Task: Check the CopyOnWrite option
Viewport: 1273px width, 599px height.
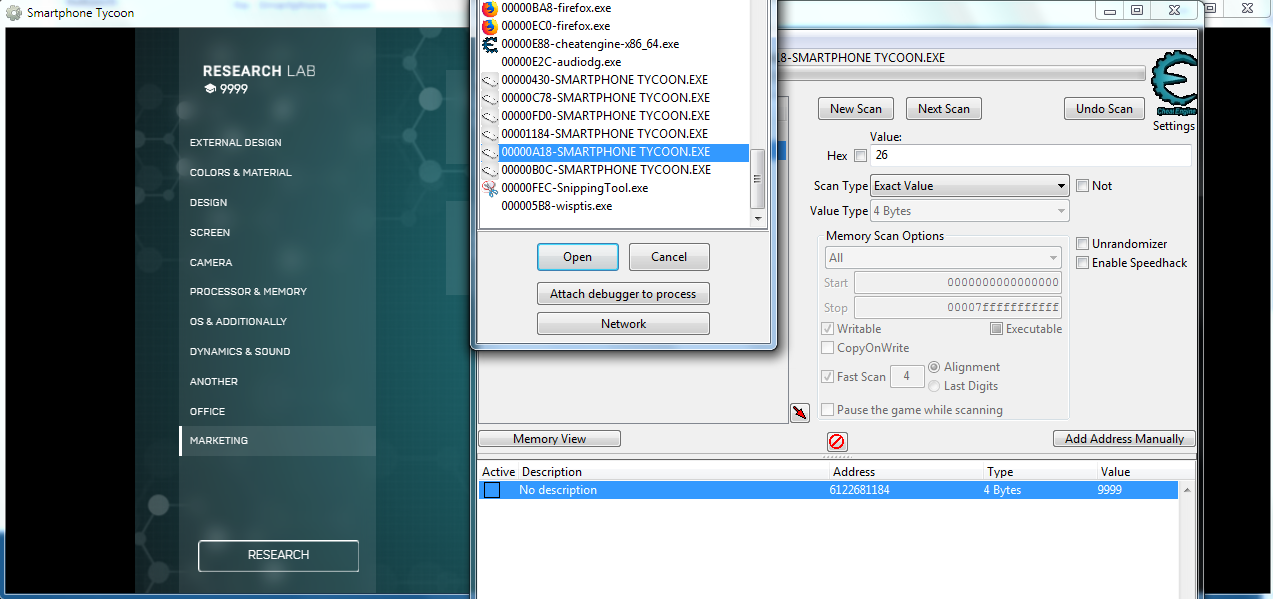Action: (827, 348)
